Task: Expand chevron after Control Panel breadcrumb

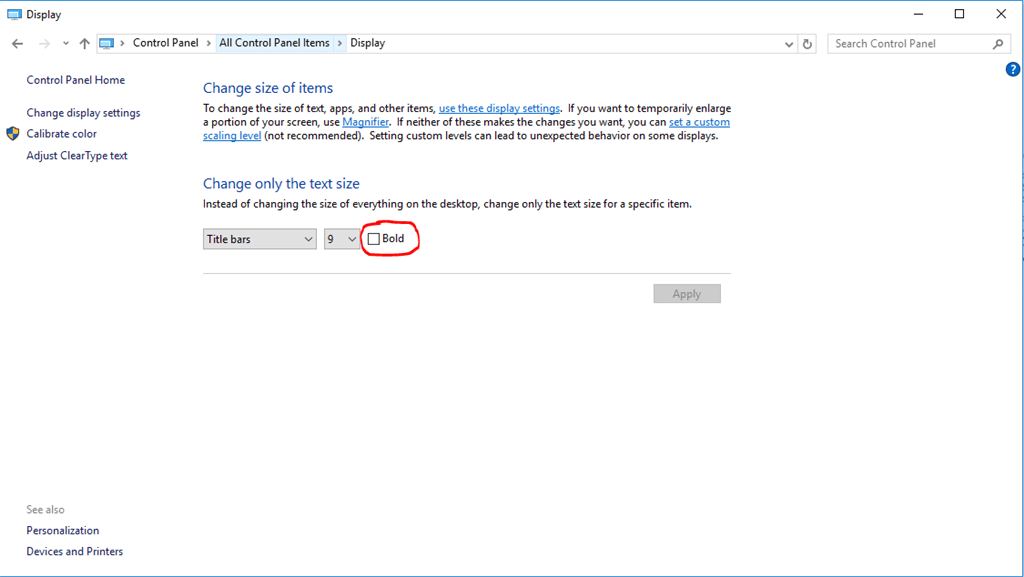Action: (208, 43)
